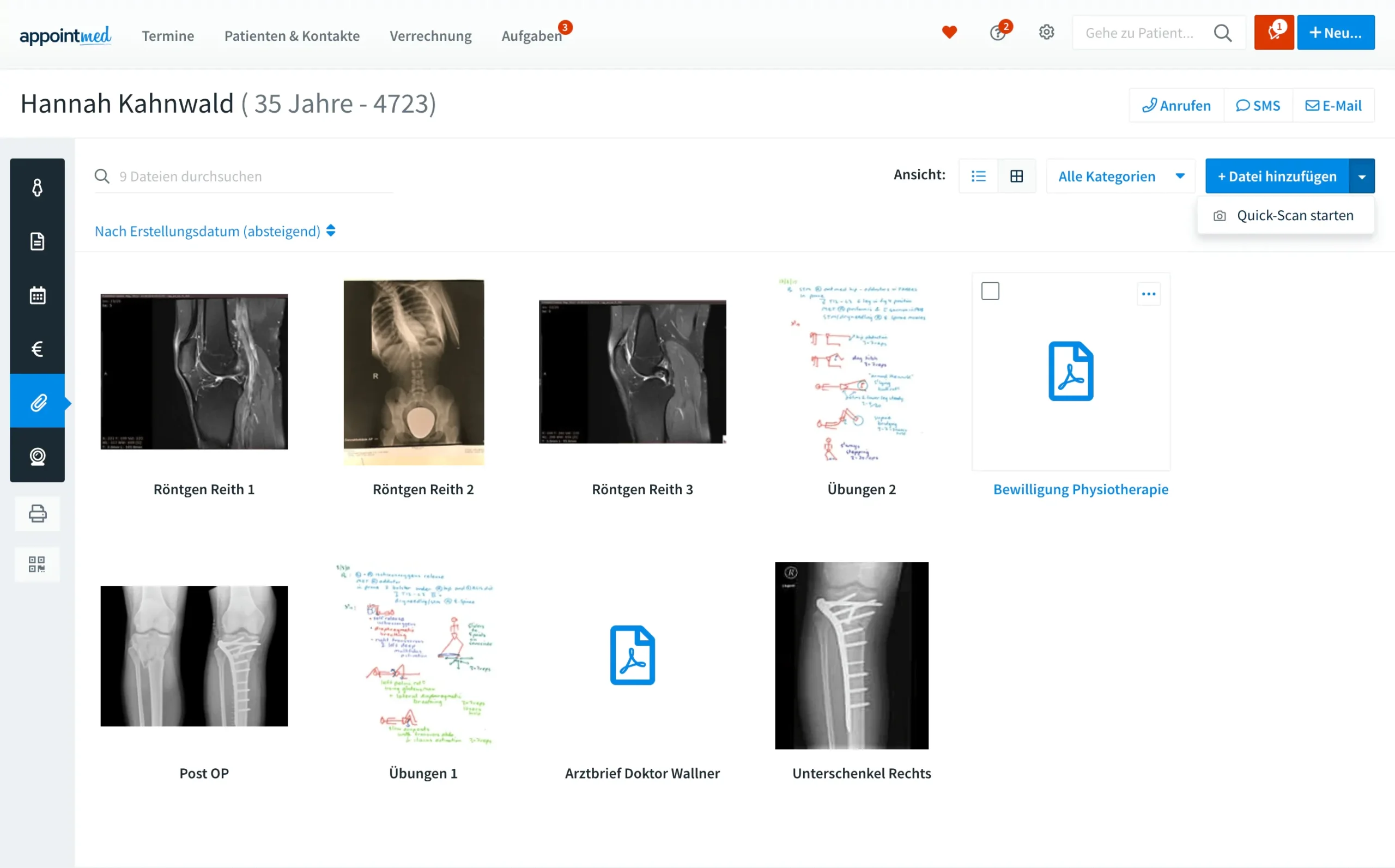The height and width of the screenshot is (868, 1395).
Task: Open the attachments paperclip sidebar icon
Action: coord(37,403)
